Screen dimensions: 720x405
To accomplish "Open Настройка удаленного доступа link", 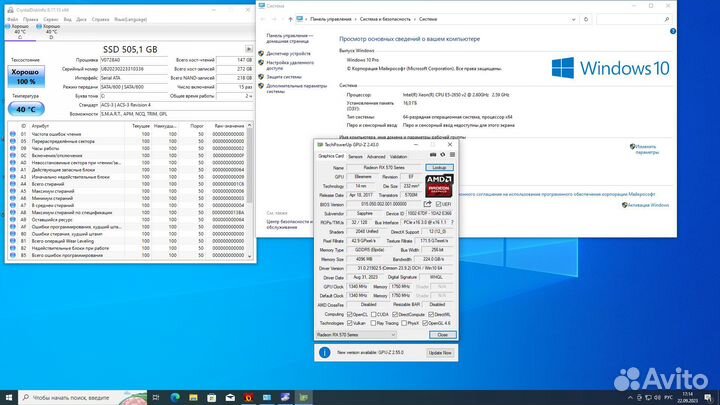I will (x=290, y=65).
